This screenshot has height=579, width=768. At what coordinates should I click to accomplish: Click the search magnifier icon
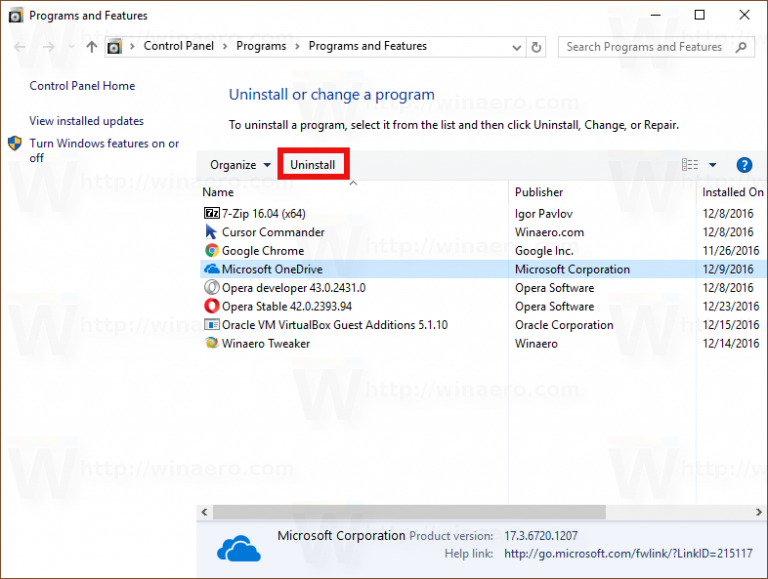[741, 47]
